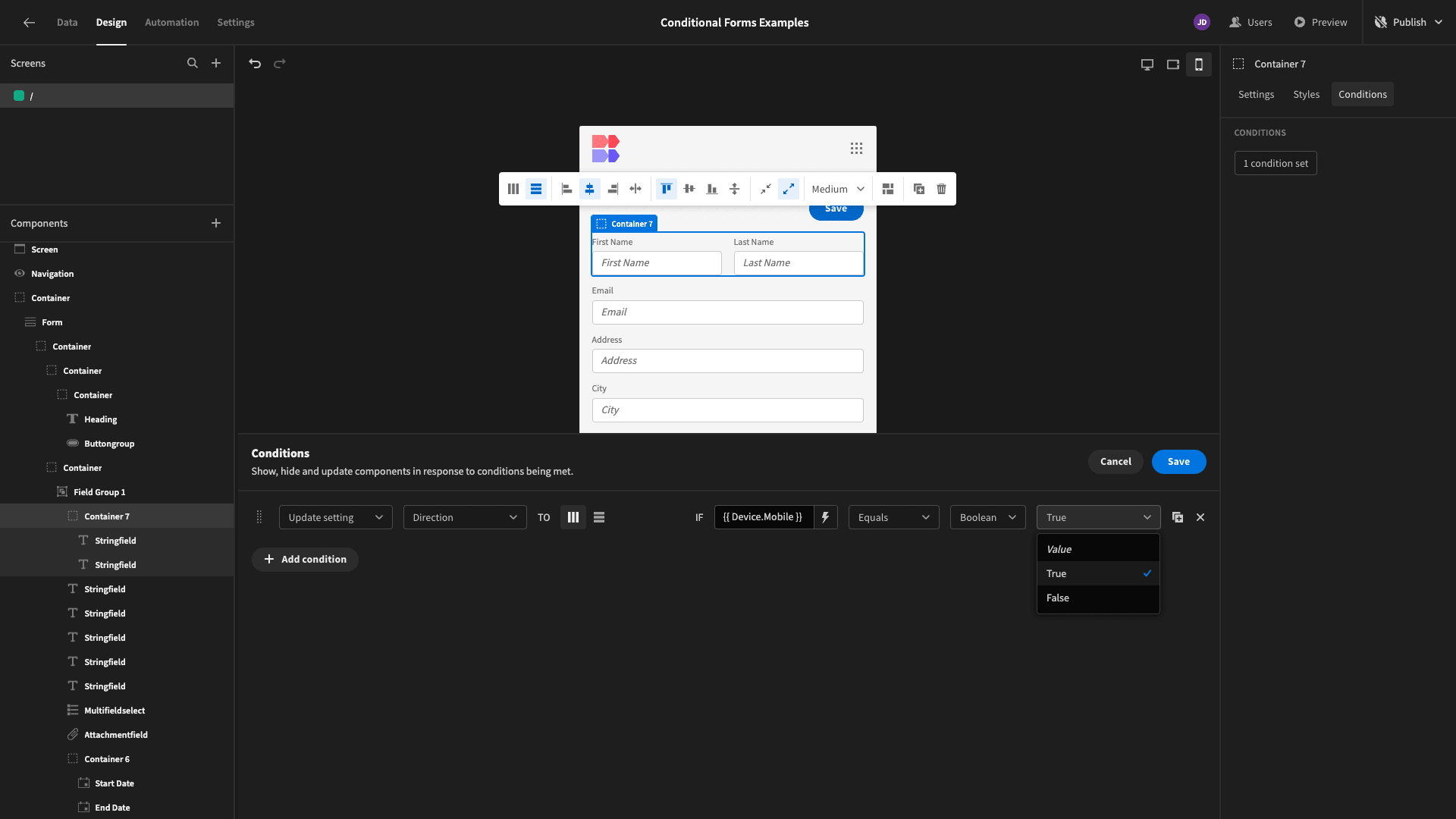The image size is (1456, 819).
Task: Align vertical middle in floating toolbar
Action: 689,189
